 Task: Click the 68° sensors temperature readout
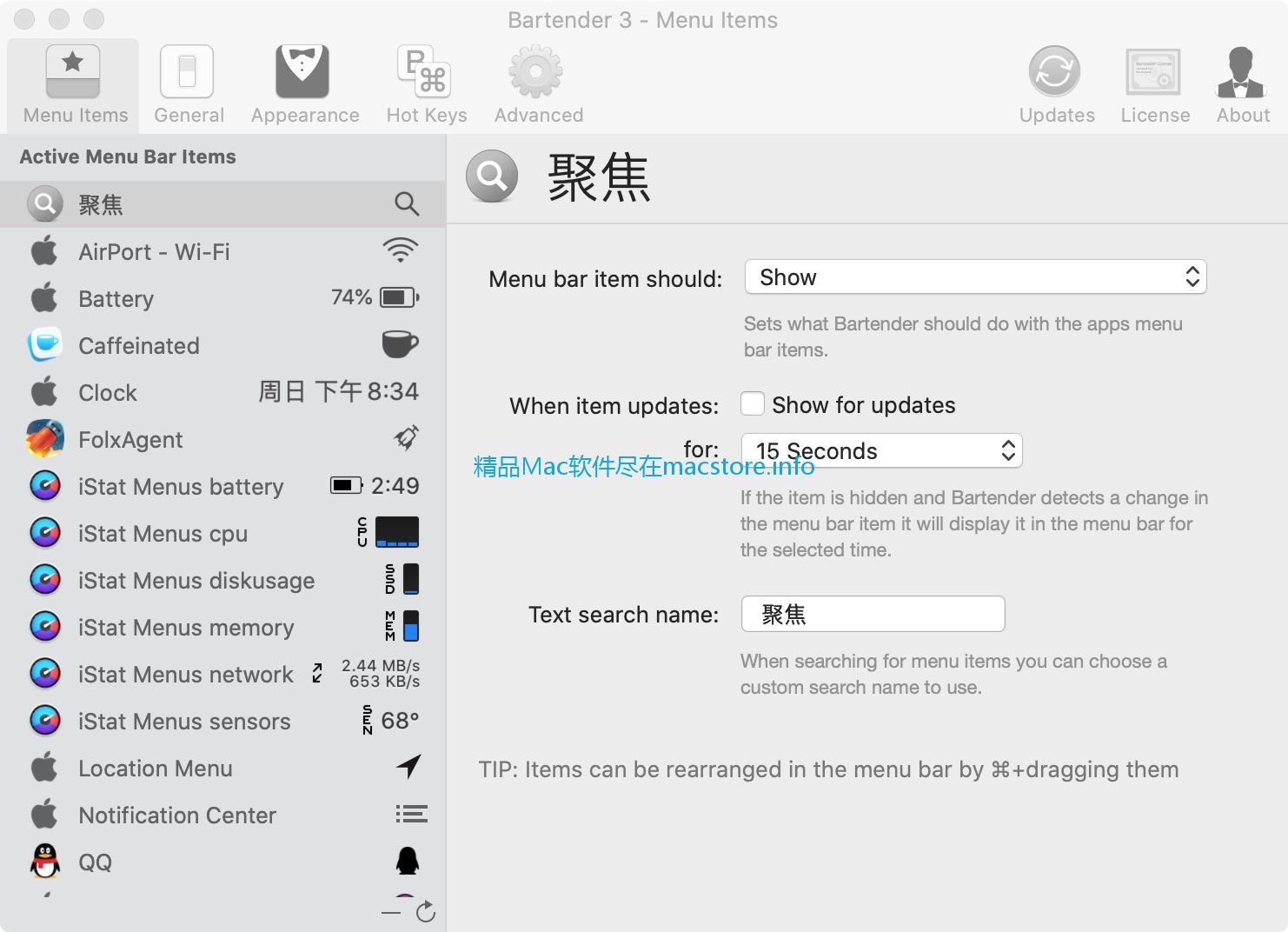coord(400,721)
